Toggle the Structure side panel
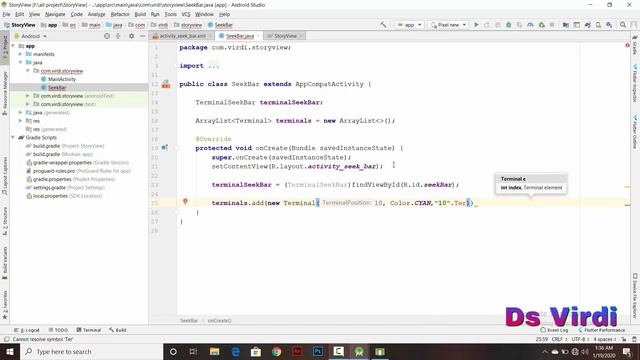 (x=5, y=221)
